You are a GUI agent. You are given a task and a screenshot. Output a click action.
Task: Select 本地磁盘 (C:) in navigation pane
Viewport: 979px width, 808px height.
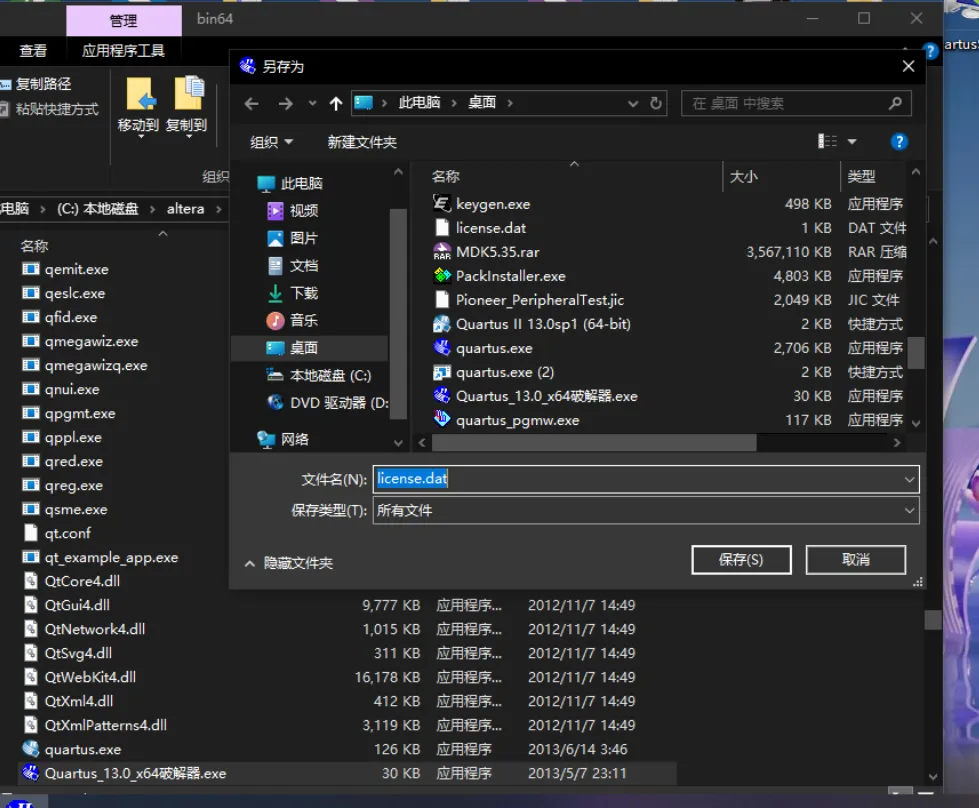(319, 375)
